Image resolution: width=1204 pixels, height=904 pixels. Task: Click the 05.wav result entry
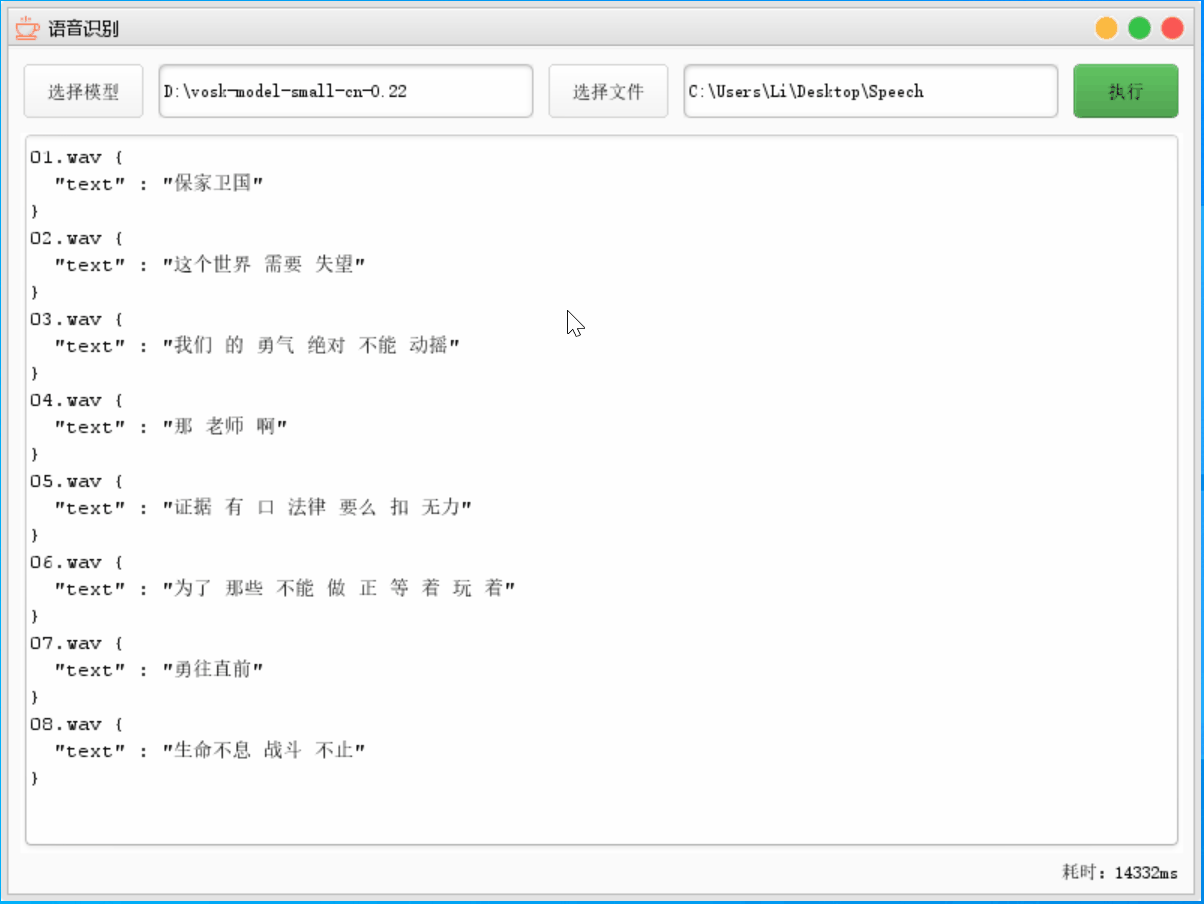(x=75, y=481)
